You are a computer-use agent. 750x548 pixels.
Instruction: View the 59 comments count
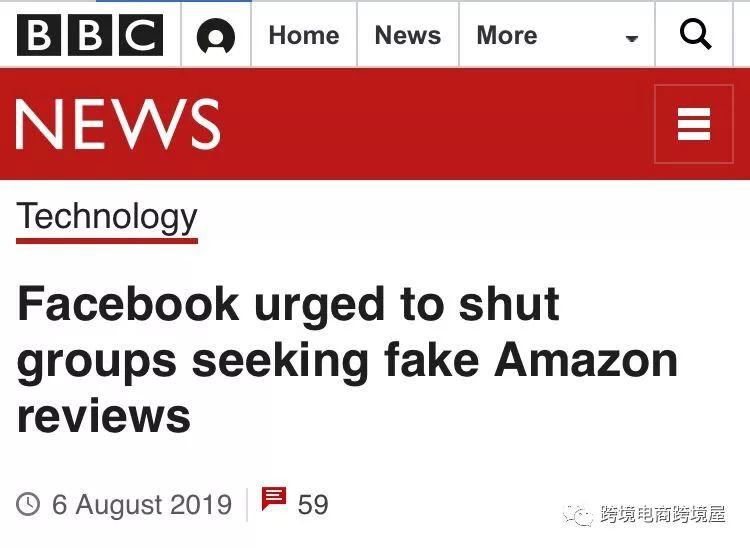[313, 504]
